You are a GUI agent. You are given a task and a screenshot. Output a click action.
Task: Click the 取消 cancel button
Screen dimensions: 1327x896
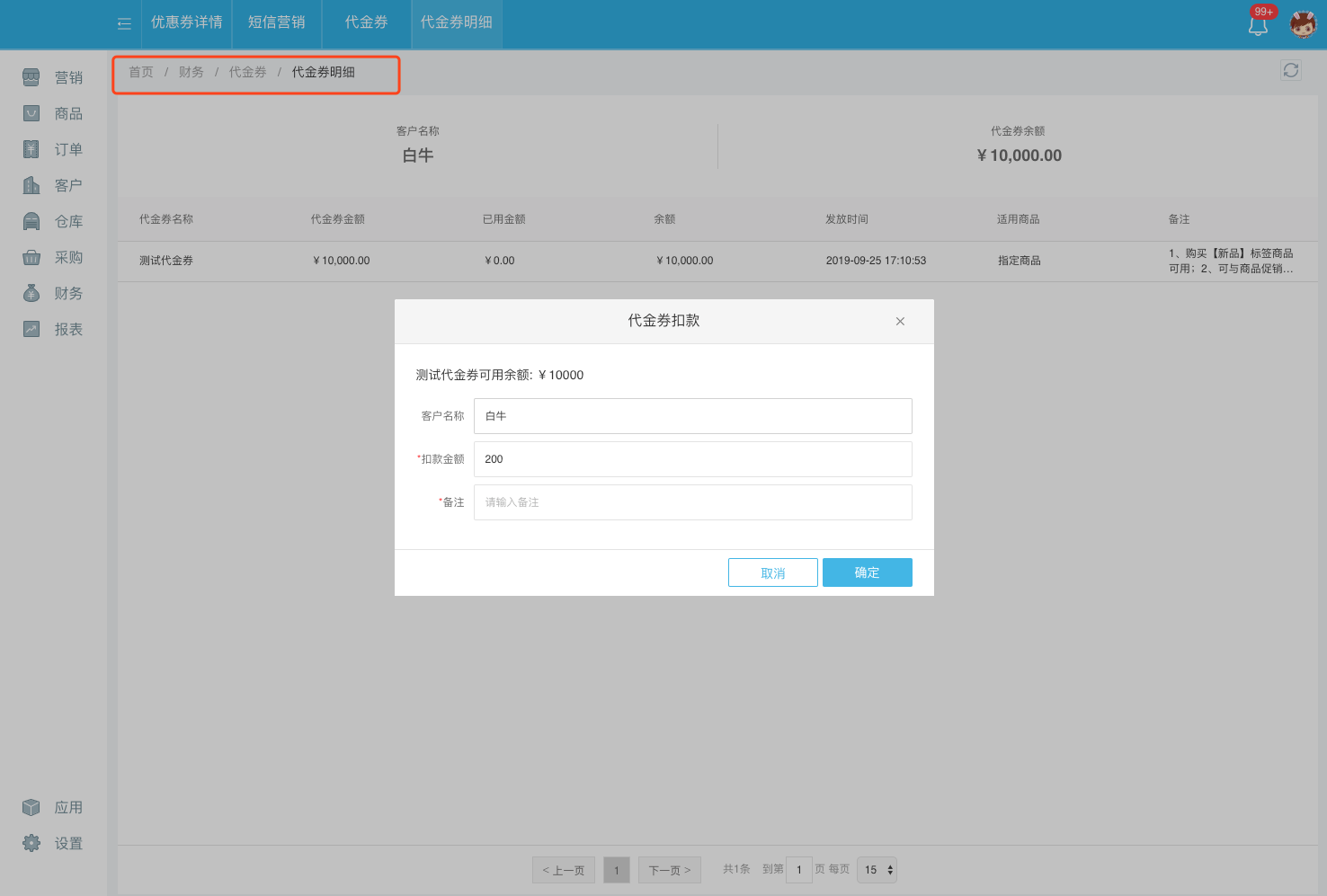772,572
